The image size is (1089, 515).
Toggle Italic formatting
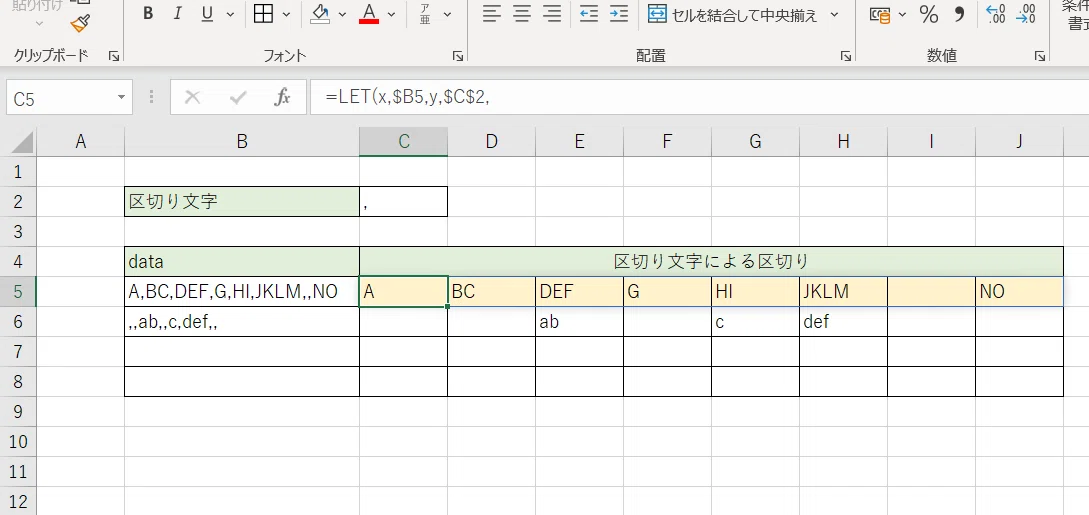177,14
